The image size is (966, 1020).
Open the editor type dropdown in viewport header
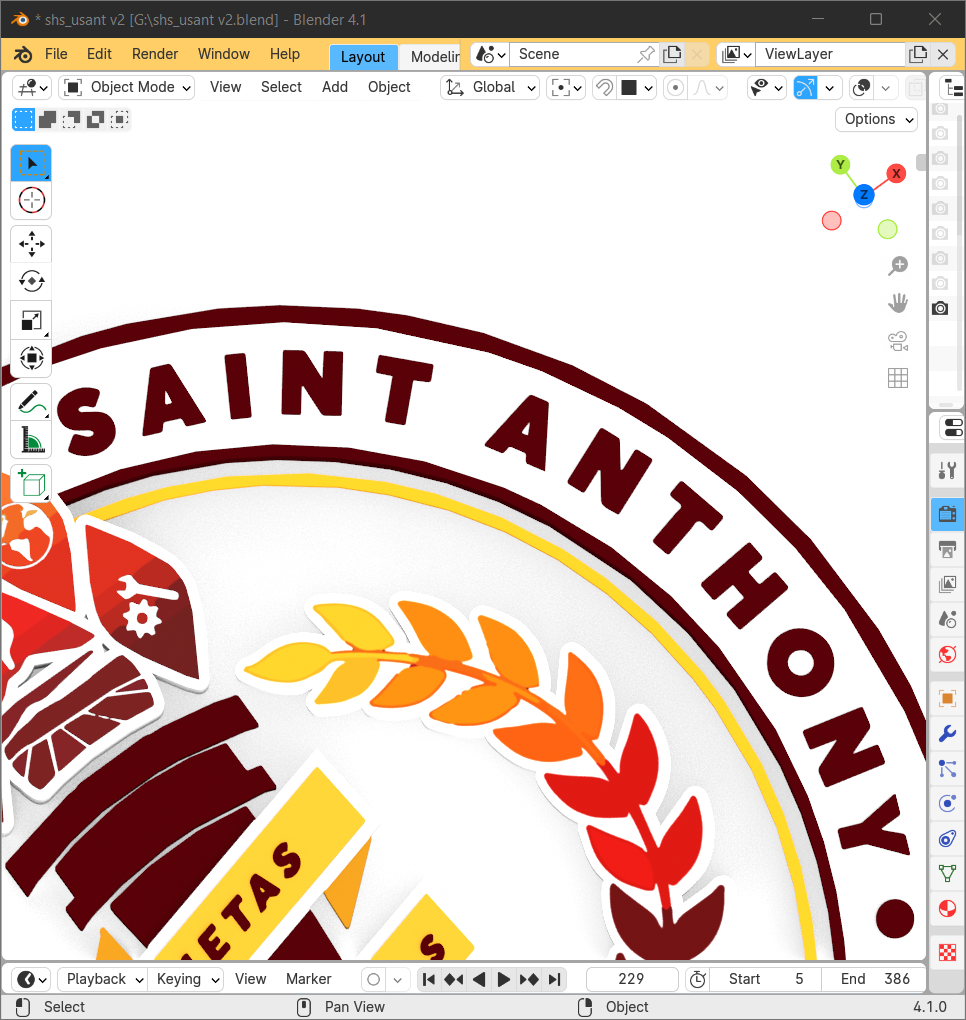coord(32,87)
